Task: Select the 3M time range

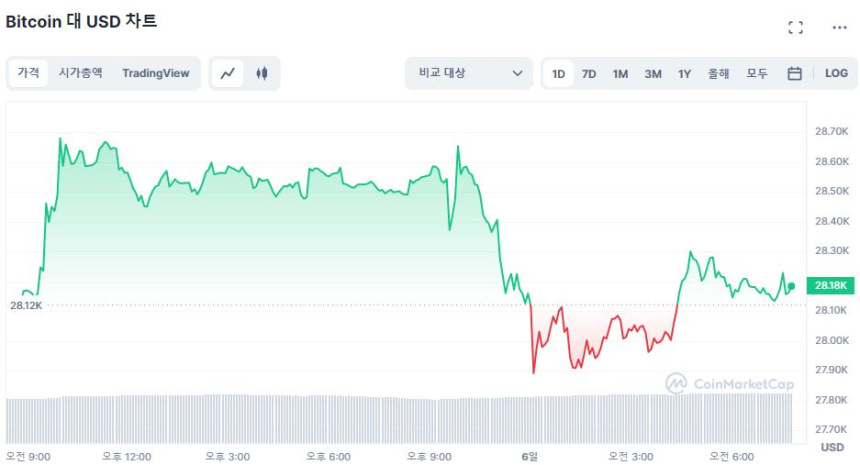Action: click(x=653, y=73)
